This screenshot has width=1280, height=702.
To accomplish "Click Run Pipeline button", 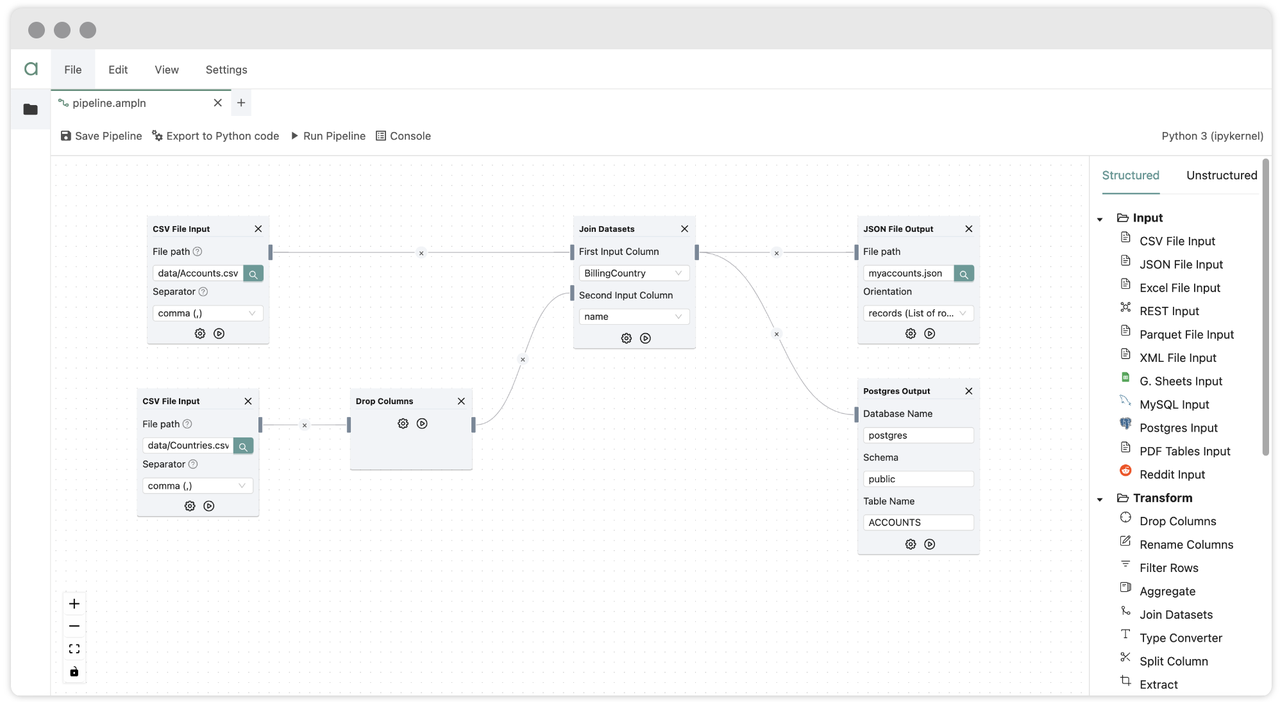I will (328, 136).
